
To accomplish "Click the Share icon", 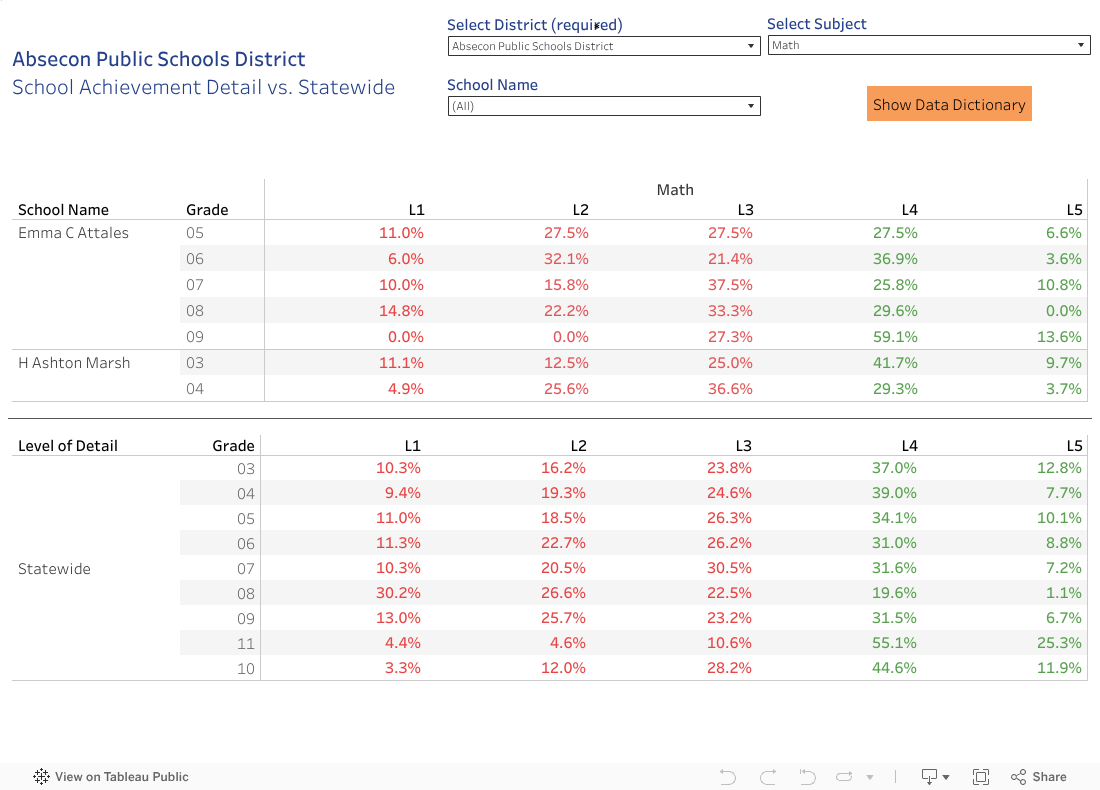I will tap(1039, 777).
